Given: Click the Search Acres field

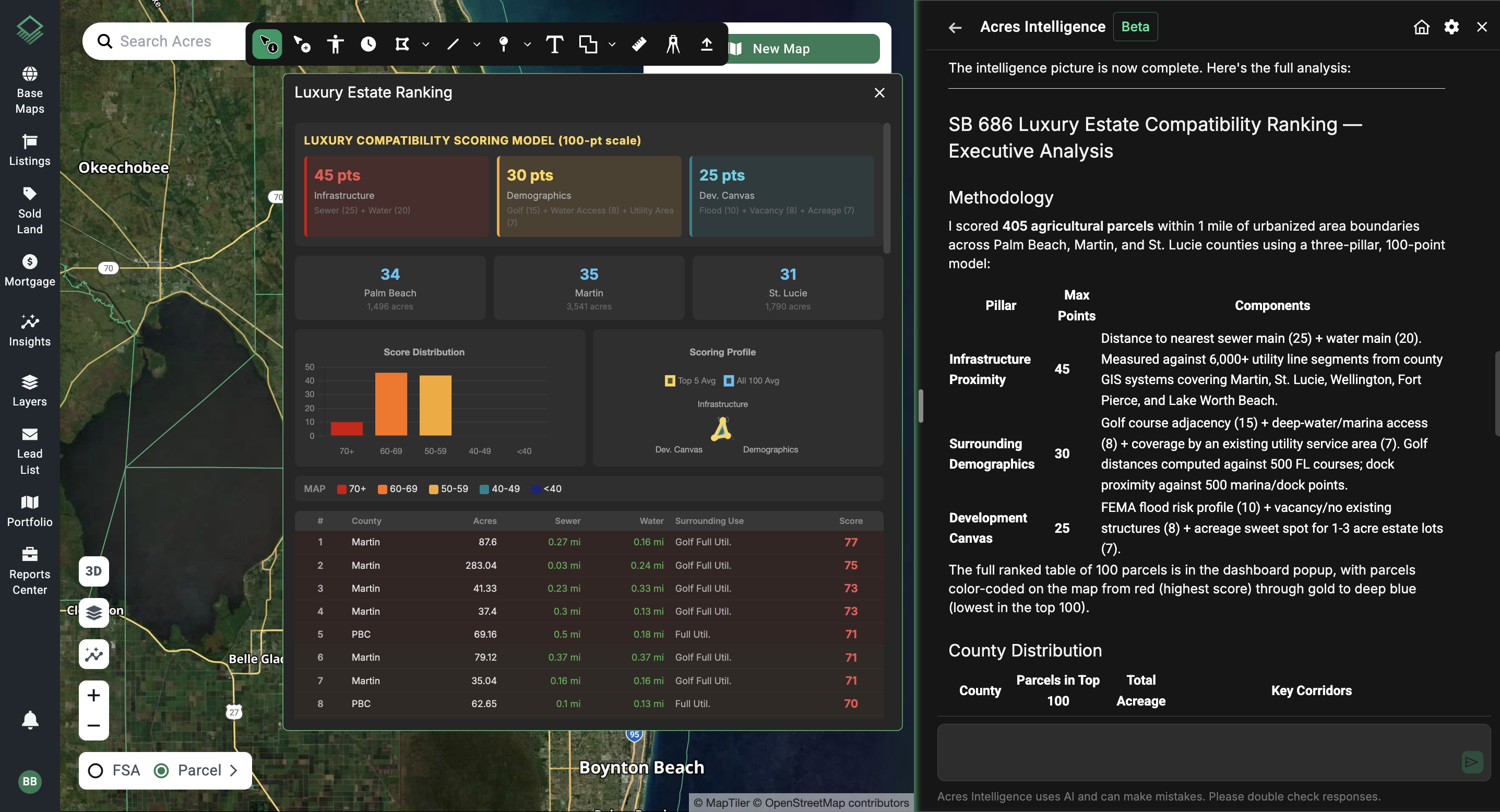Looking at the screenshot, I should click(x=165, y=41).
